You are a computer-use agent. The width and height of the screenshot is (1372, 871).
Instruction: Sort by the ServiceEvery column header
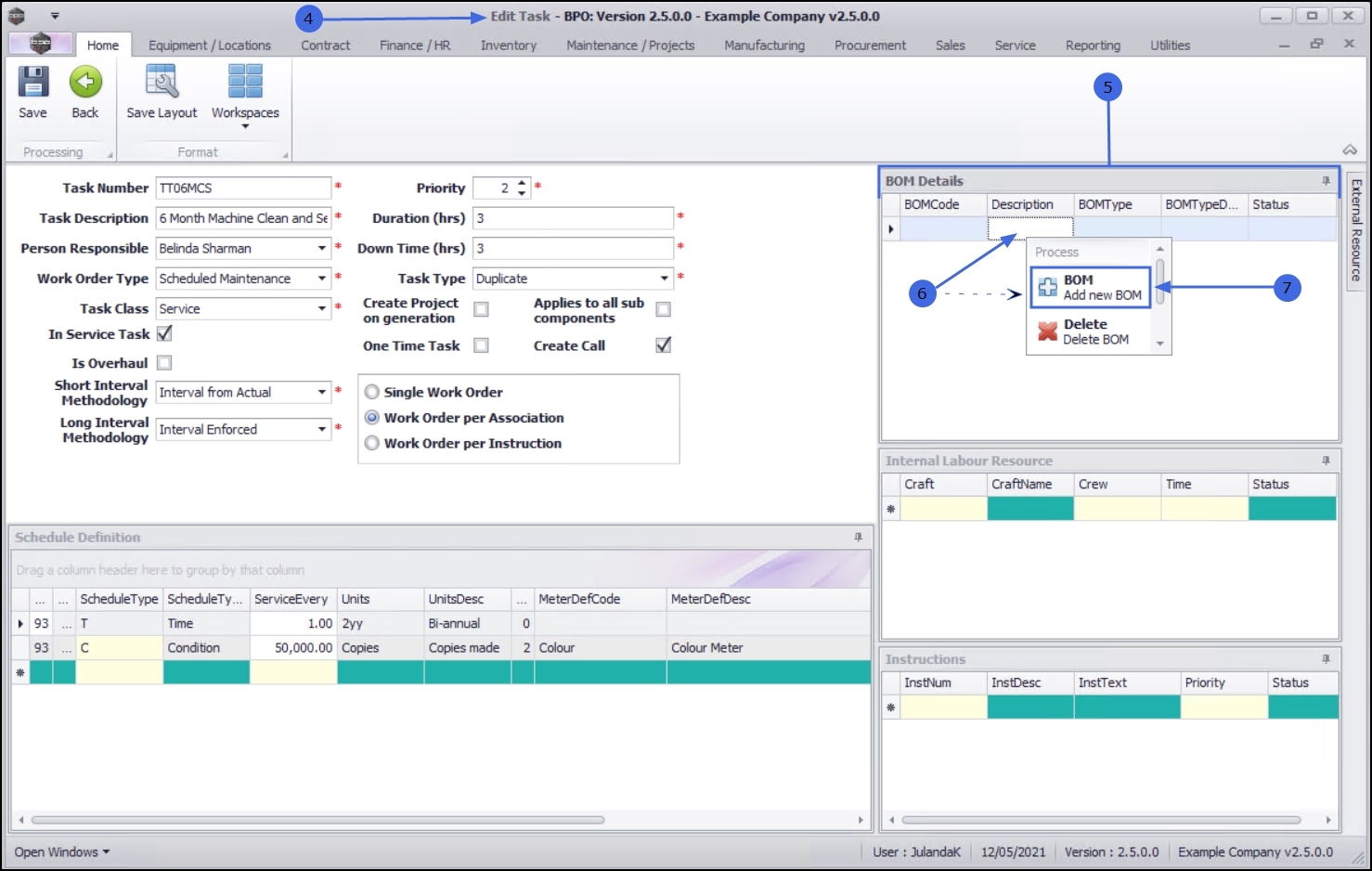click(293, 599)
